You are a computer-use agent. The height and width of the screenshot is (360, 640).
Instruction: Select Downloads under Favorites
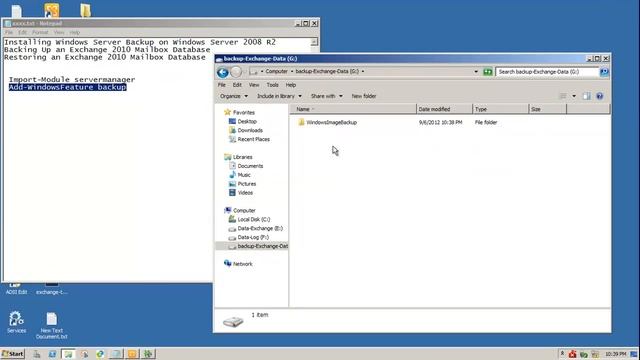(x=250, y=130)
